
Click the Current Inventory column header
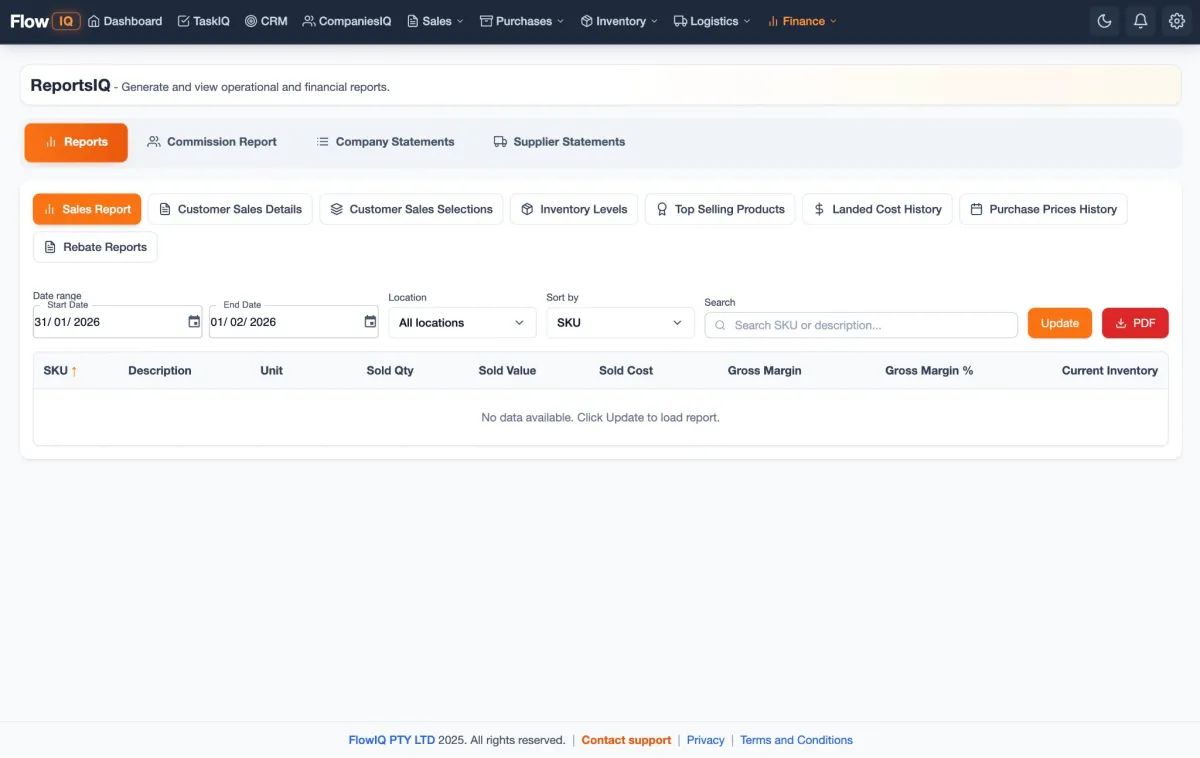coord(1110,371)
